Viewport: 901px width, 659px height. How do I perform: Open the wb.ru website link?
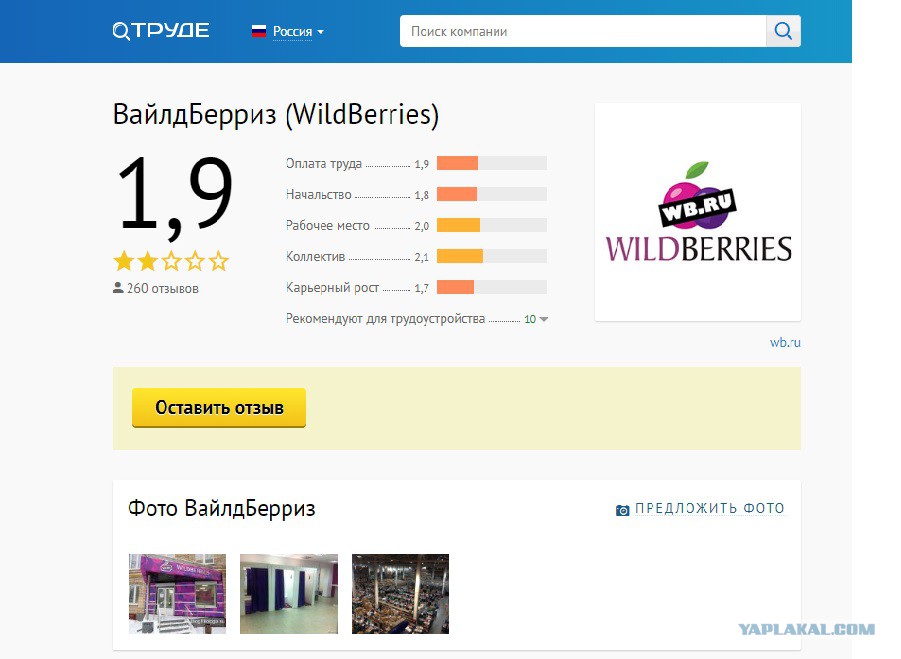point(785,342)
